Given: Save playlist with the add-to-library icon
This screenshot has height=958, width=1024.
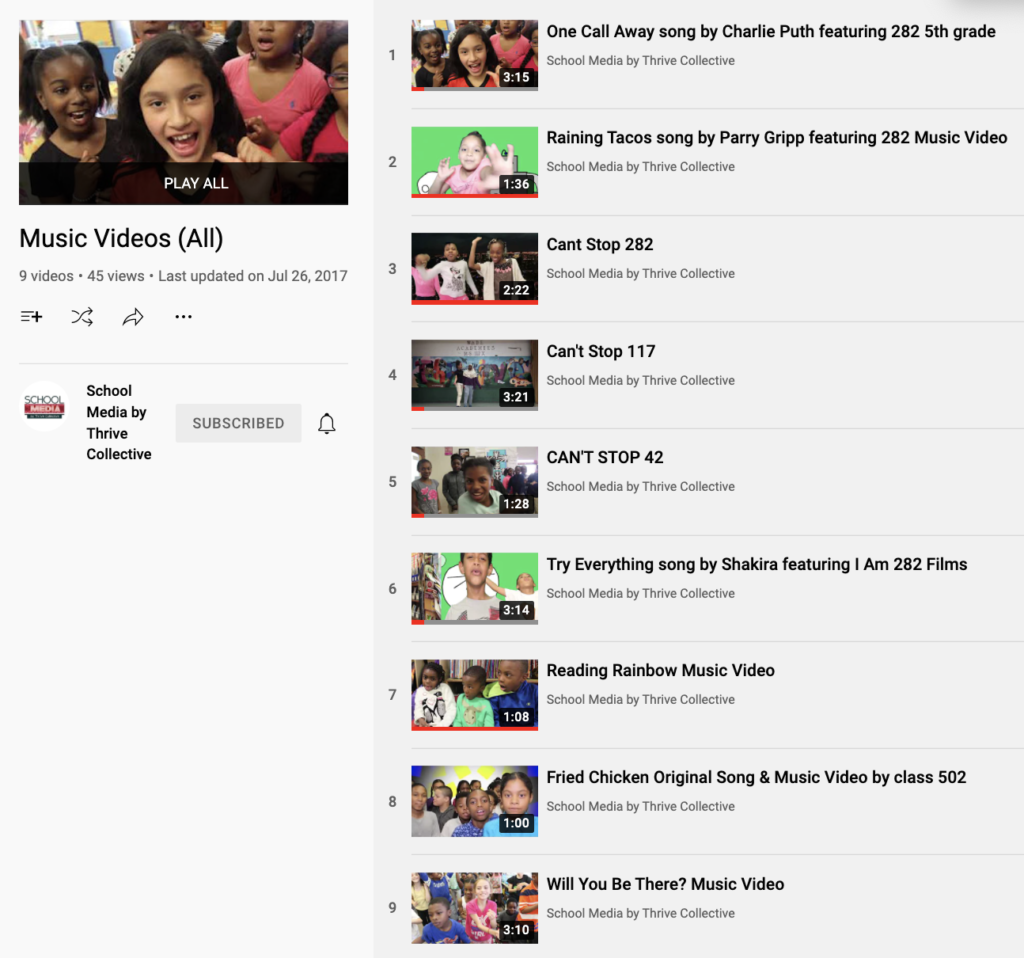Looking at the screenshot, I should (31, 317).
